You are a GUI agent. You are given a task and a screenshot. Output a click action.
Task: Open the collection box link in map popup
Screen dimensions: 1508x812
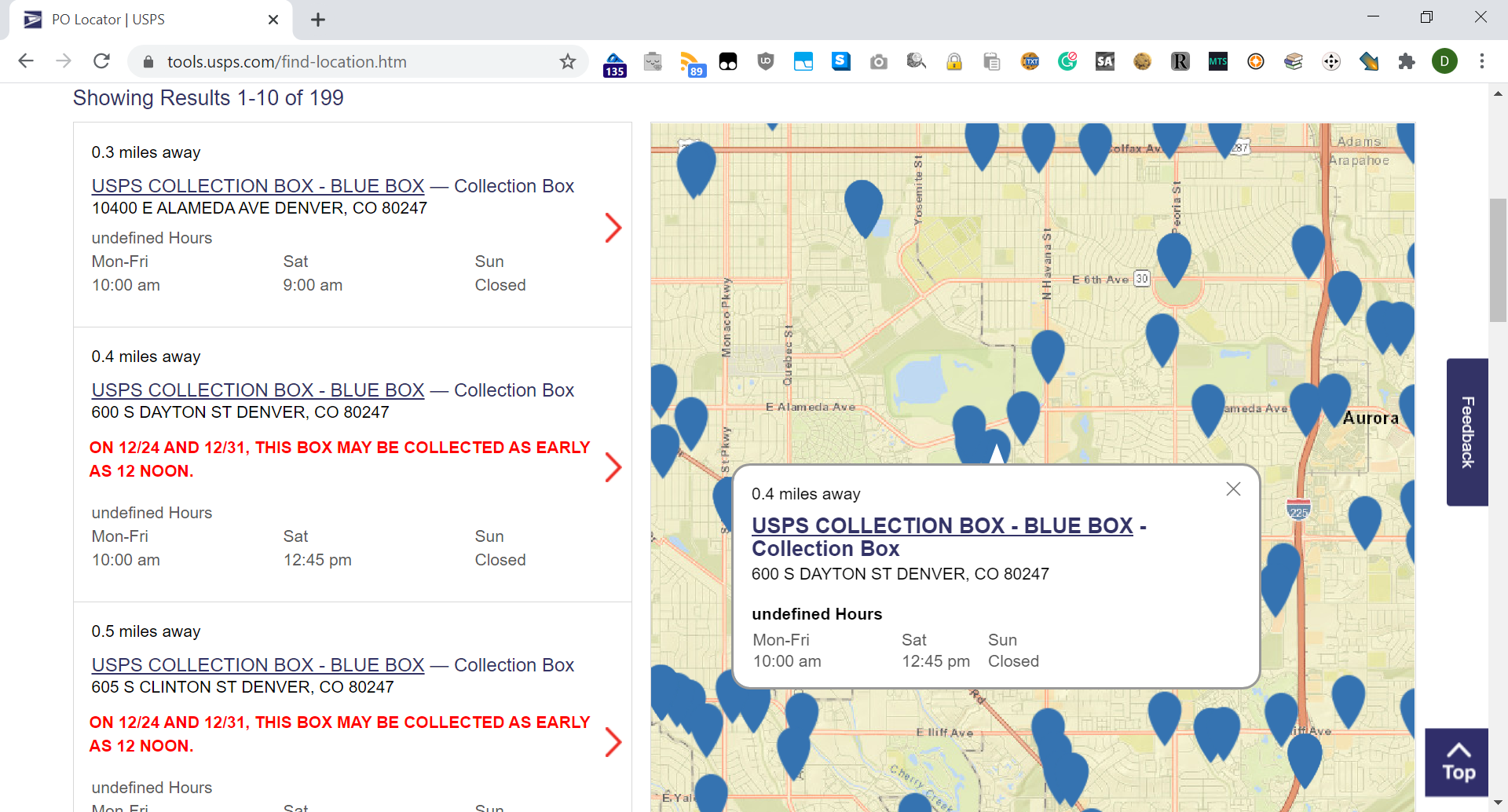942,525
